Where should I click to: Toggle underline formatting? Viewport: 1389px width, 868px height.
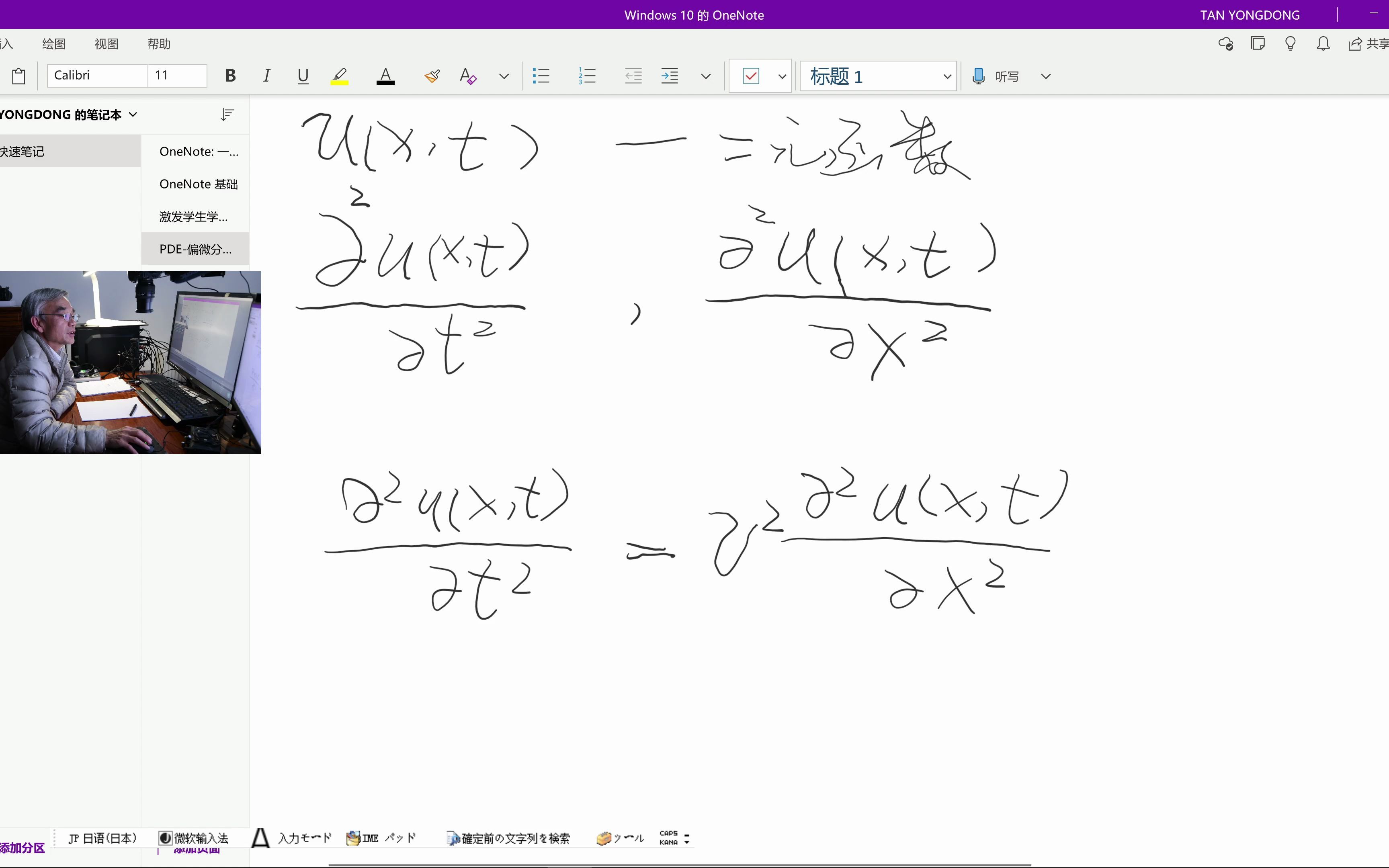303,76
